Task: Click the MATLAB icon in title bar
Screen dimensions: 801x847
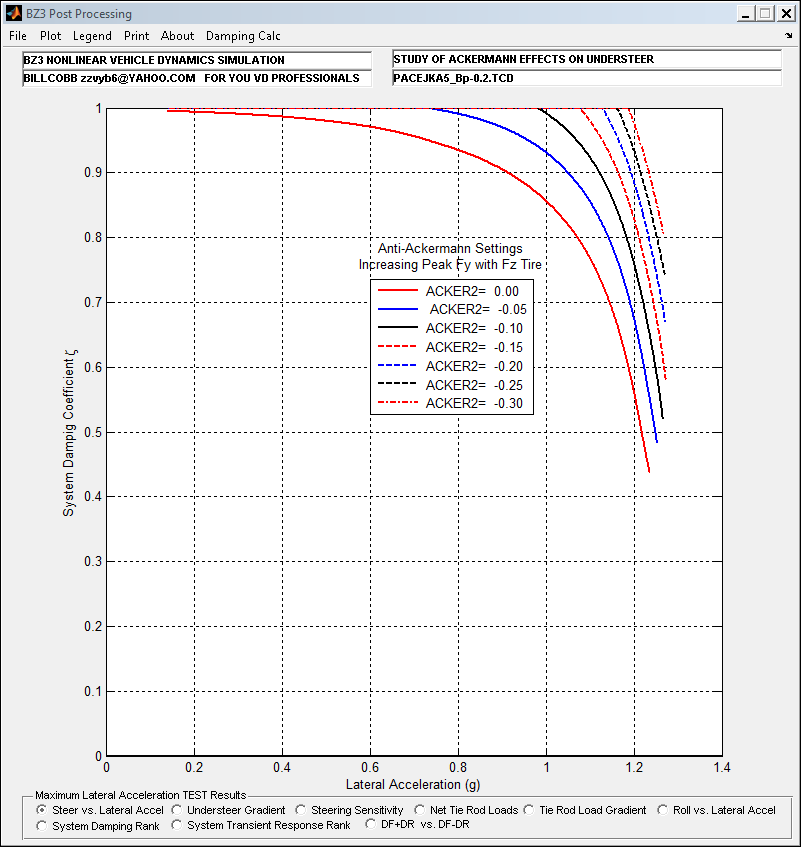Action: click(x=14, y=13)
